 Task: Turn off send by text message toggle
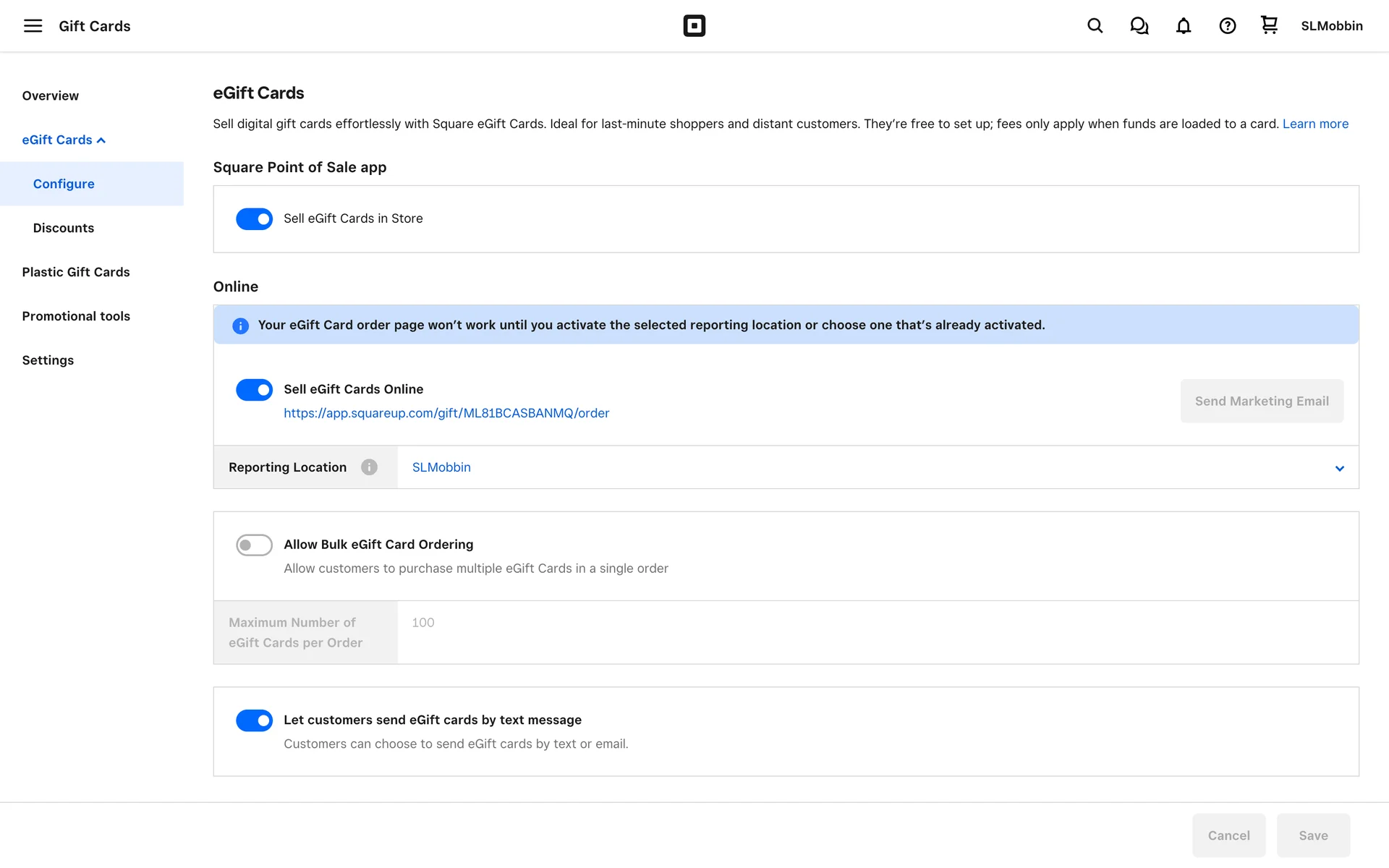click(x=254, y=720)
